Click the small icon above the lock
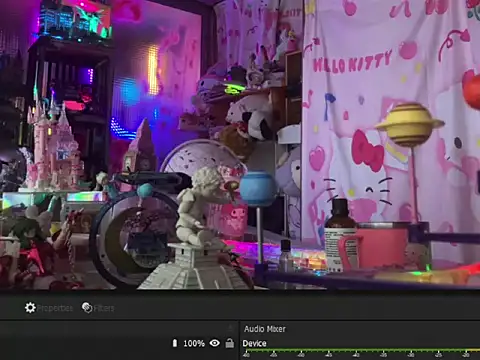Viewport: 480px width, 360px height. pyautogui.click(x=230, y=328)
